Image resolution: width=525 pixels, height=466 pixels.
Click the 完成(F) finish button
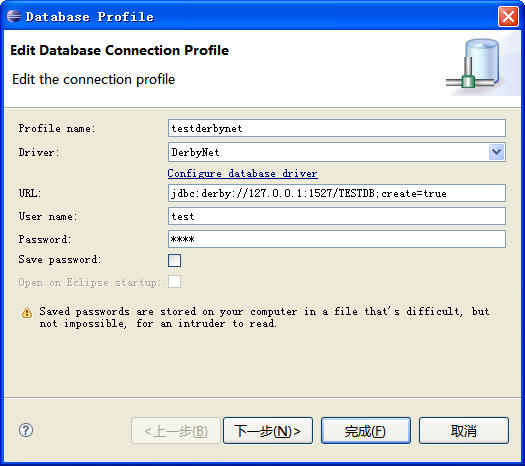click(x=366, y=431)
